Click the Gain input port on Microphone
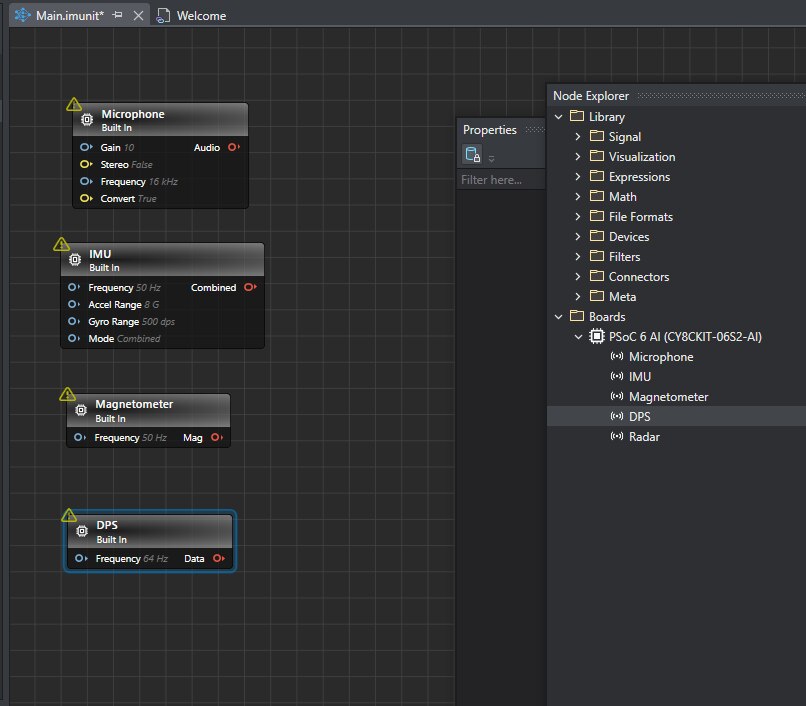The image size is (806, 706). click(x=86, y=148)
